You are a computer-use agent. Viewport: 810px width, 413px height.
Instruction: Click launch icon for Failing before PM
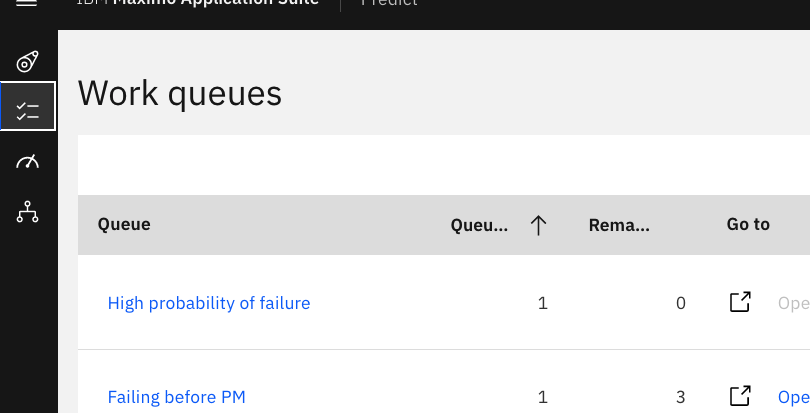coord(740,396)
